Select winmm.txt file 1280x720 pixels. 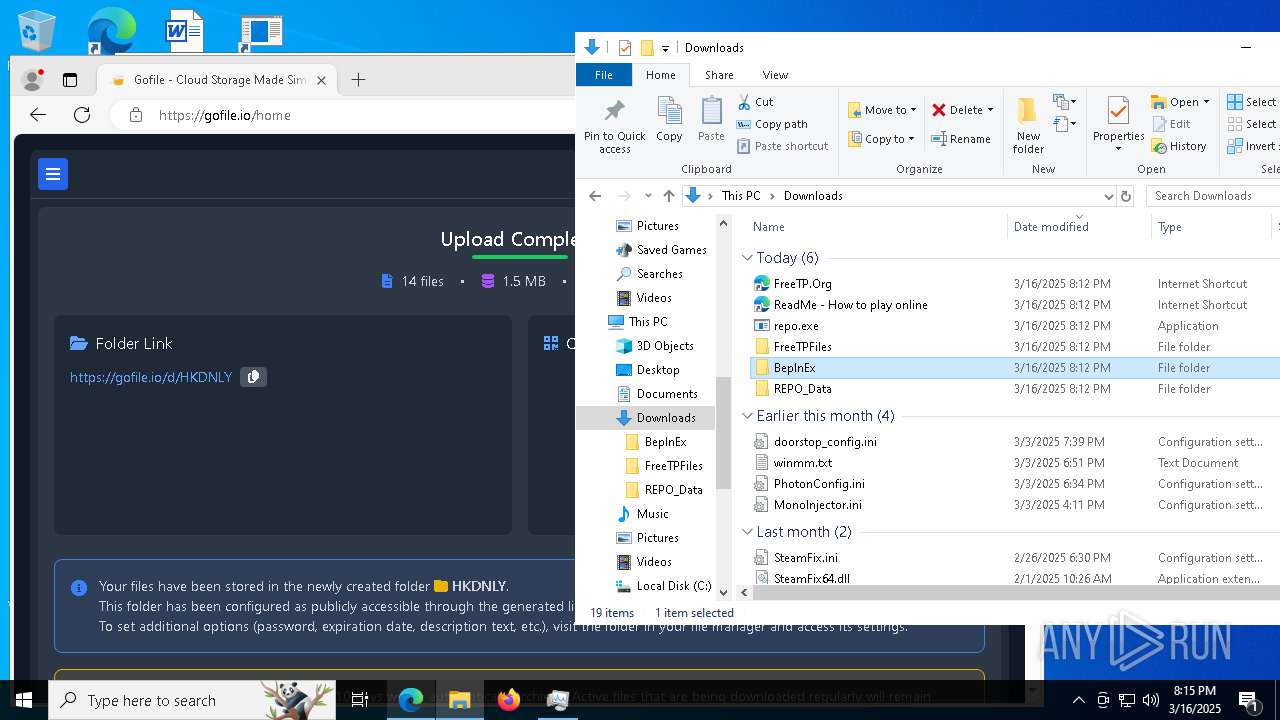click(x=802, y=463)
